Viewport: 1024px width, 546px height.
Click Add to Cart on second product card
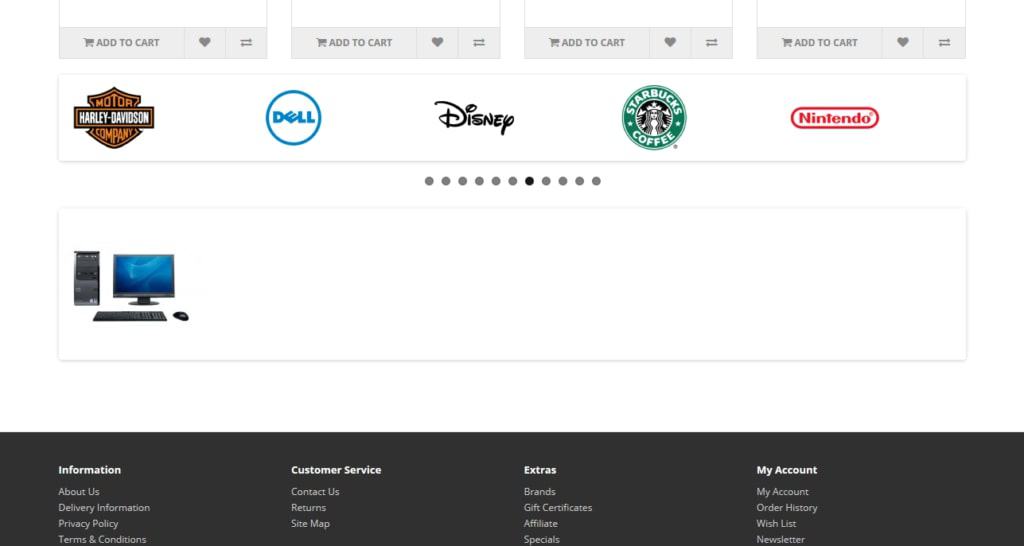(x=354, y=42)
